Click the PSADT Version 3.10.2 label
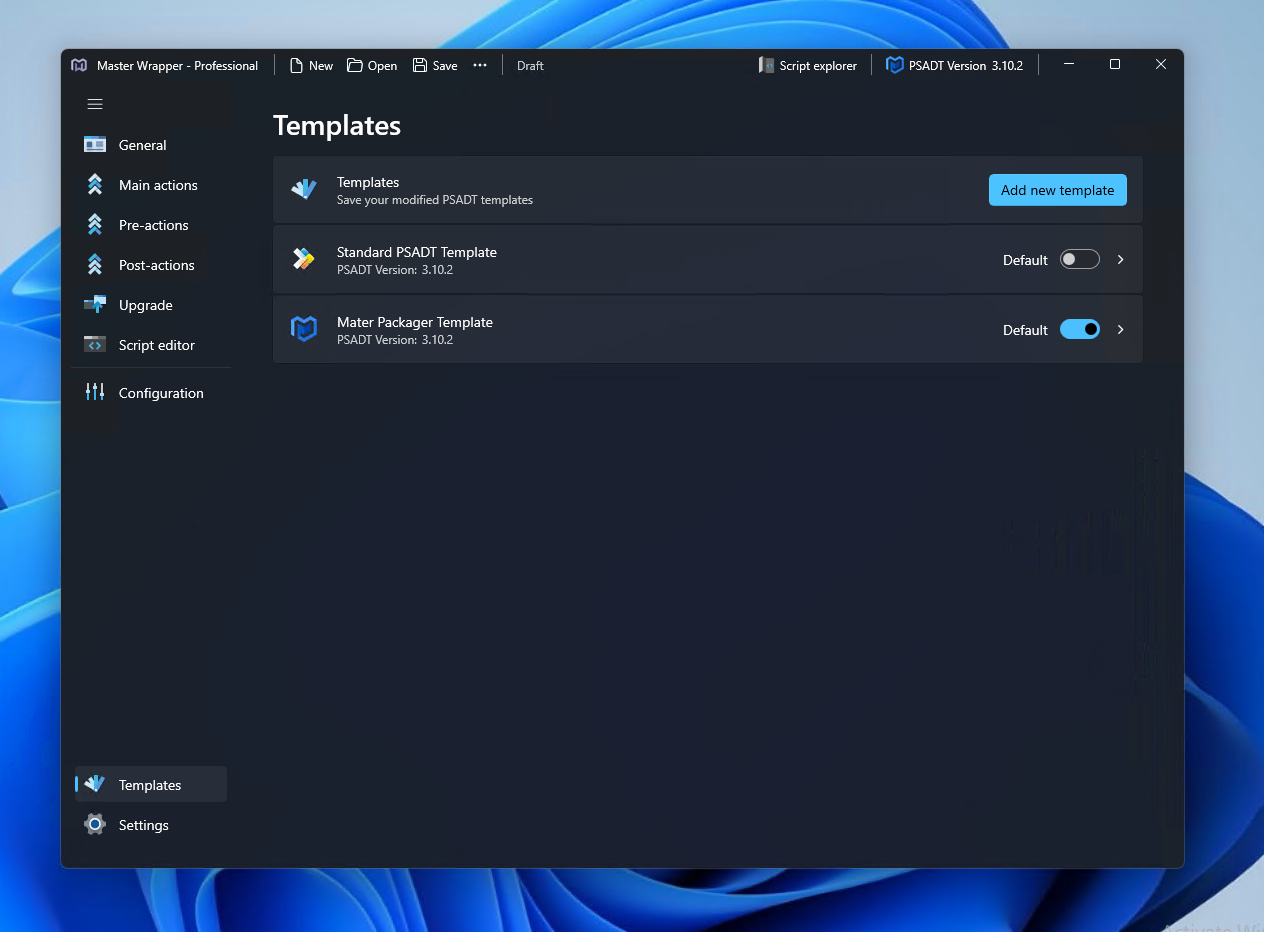The height and width of the screenshot is (932, 1264). click(966, 66)
